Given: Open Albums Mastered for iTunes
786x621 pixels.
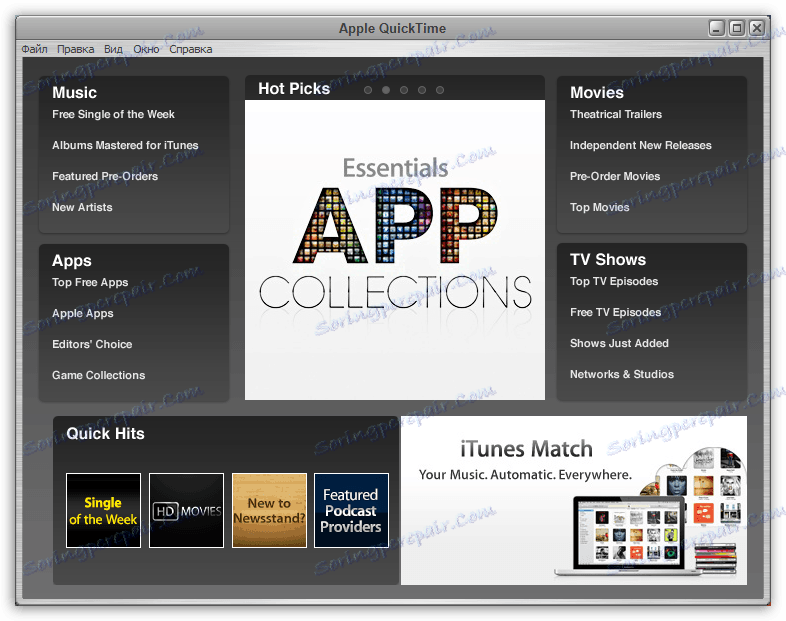Looking at the screenshot, I should coord(125,145).
